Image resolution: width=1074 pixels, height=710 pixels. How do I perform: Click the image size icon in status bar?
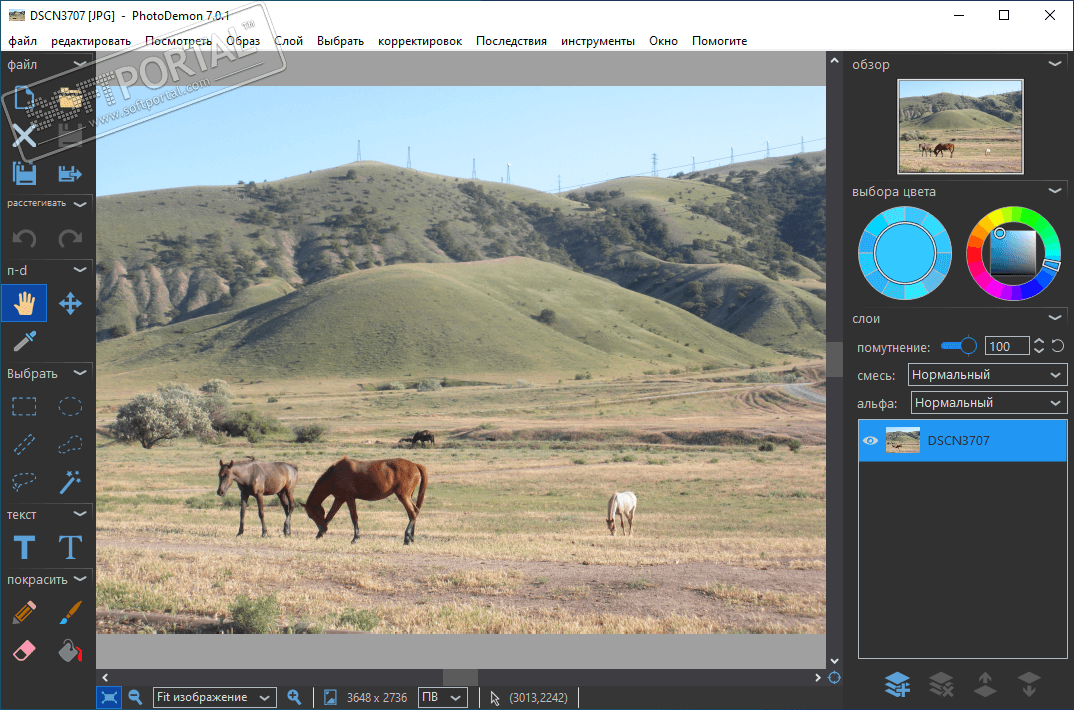coord(330,698)
